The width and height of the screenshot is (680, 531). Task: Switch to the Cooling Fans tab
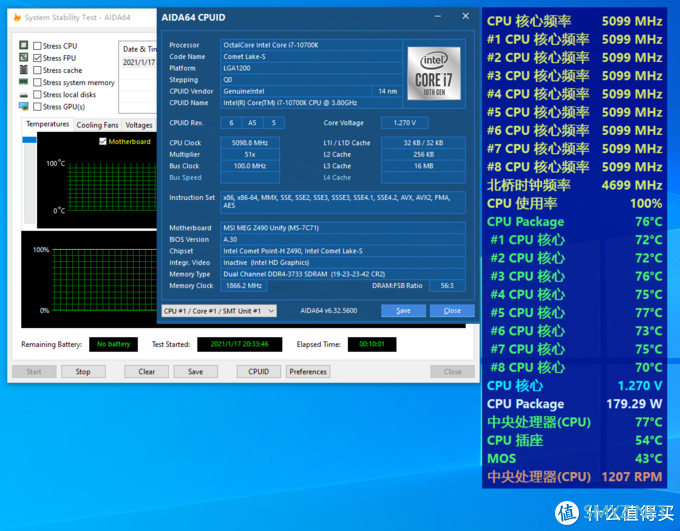(97, 125)
